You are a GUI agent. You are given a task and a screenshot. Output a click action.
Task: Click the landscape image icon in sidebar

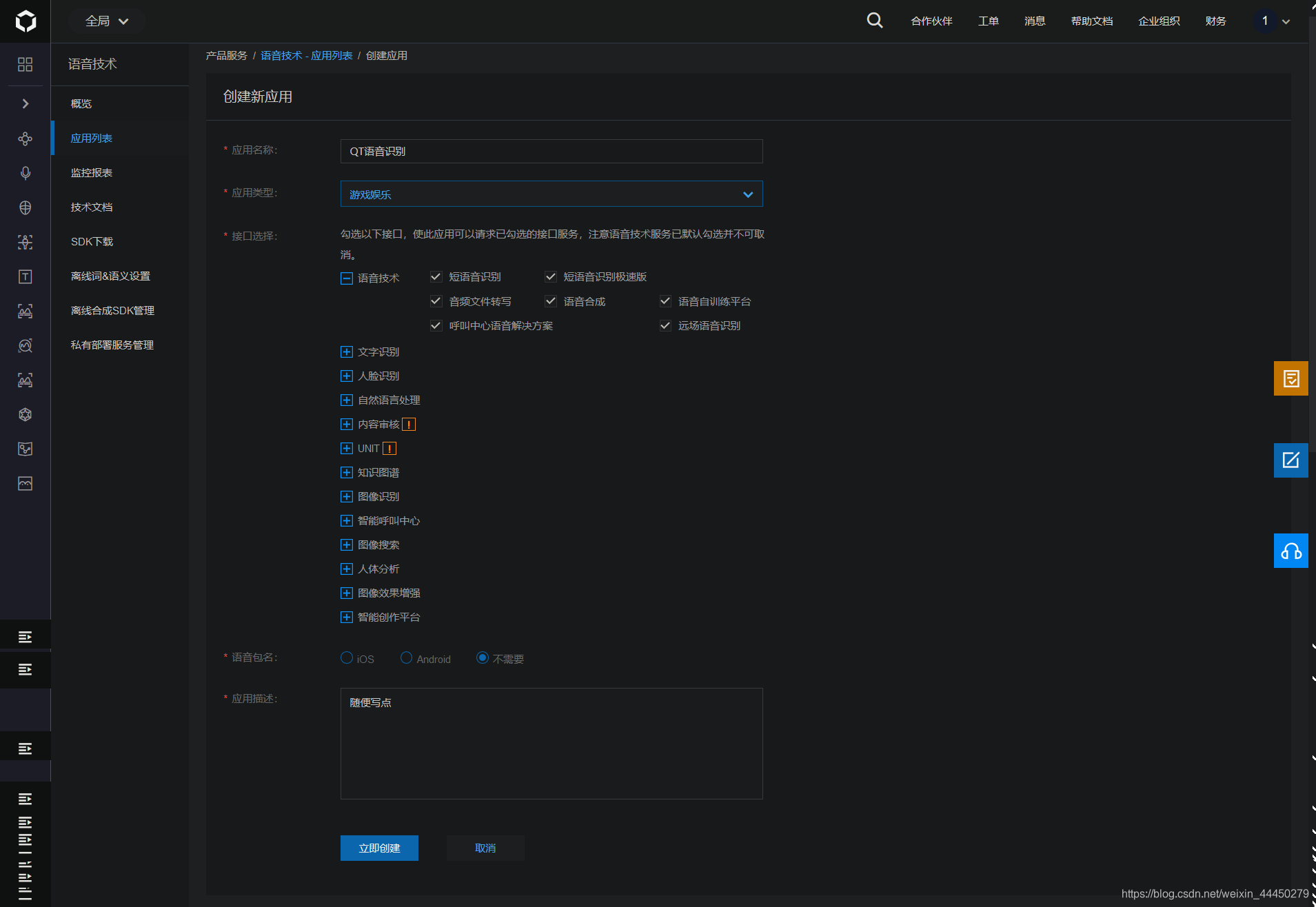[x=26, y=483]
